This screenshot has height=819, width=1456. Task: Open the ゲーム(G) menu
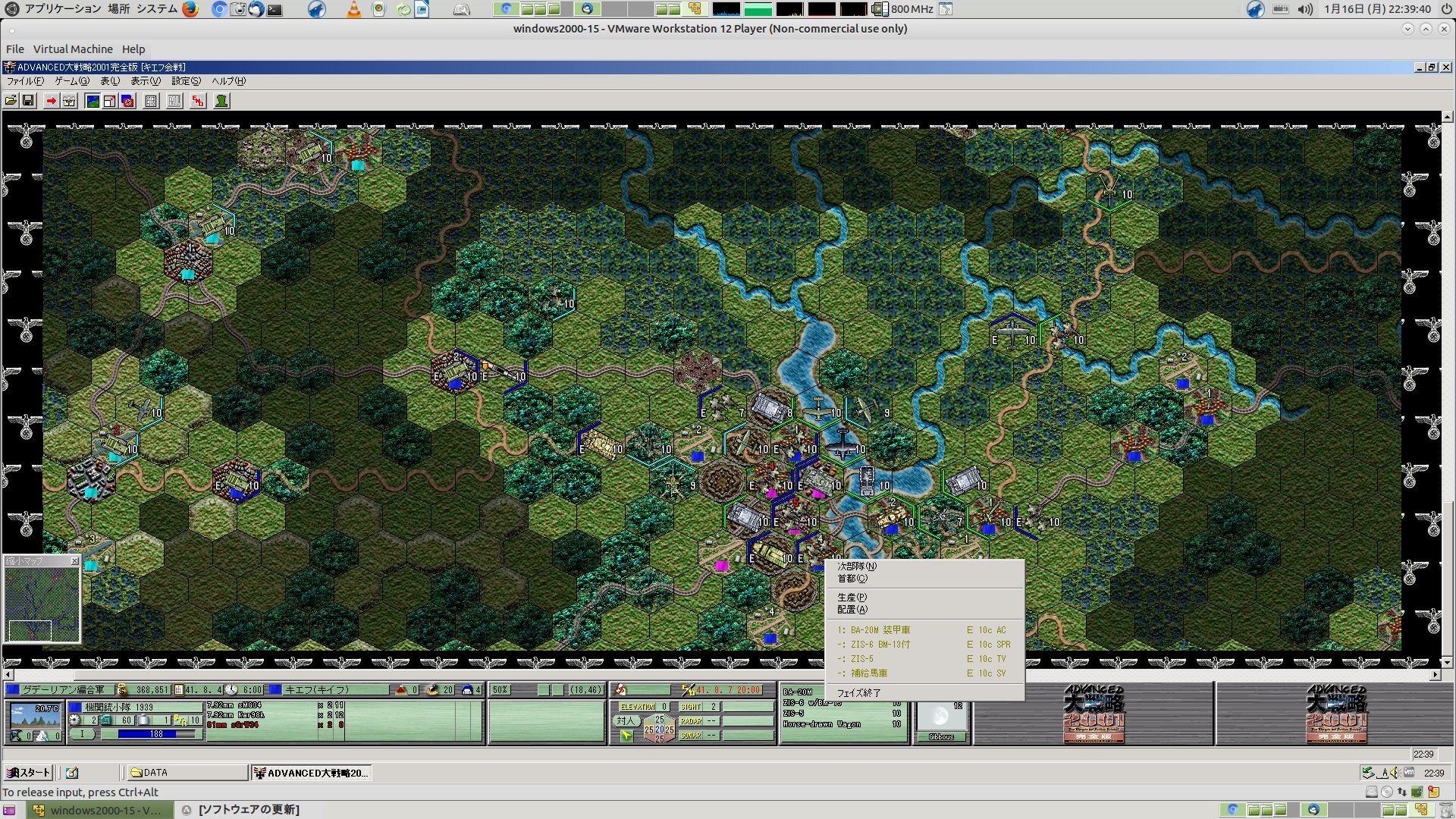(x=72, y=81)
